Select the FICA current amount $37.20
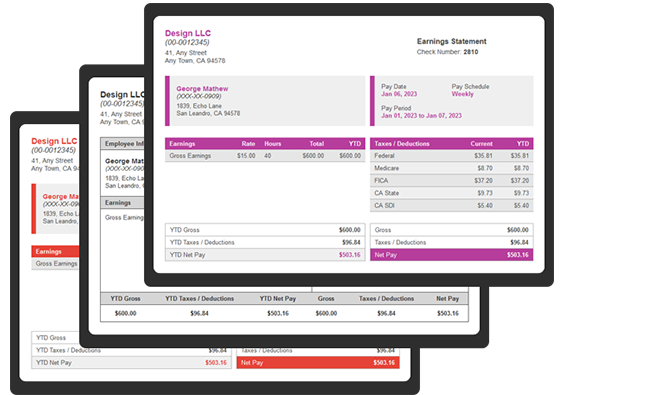646x395 pixels. 483,180
